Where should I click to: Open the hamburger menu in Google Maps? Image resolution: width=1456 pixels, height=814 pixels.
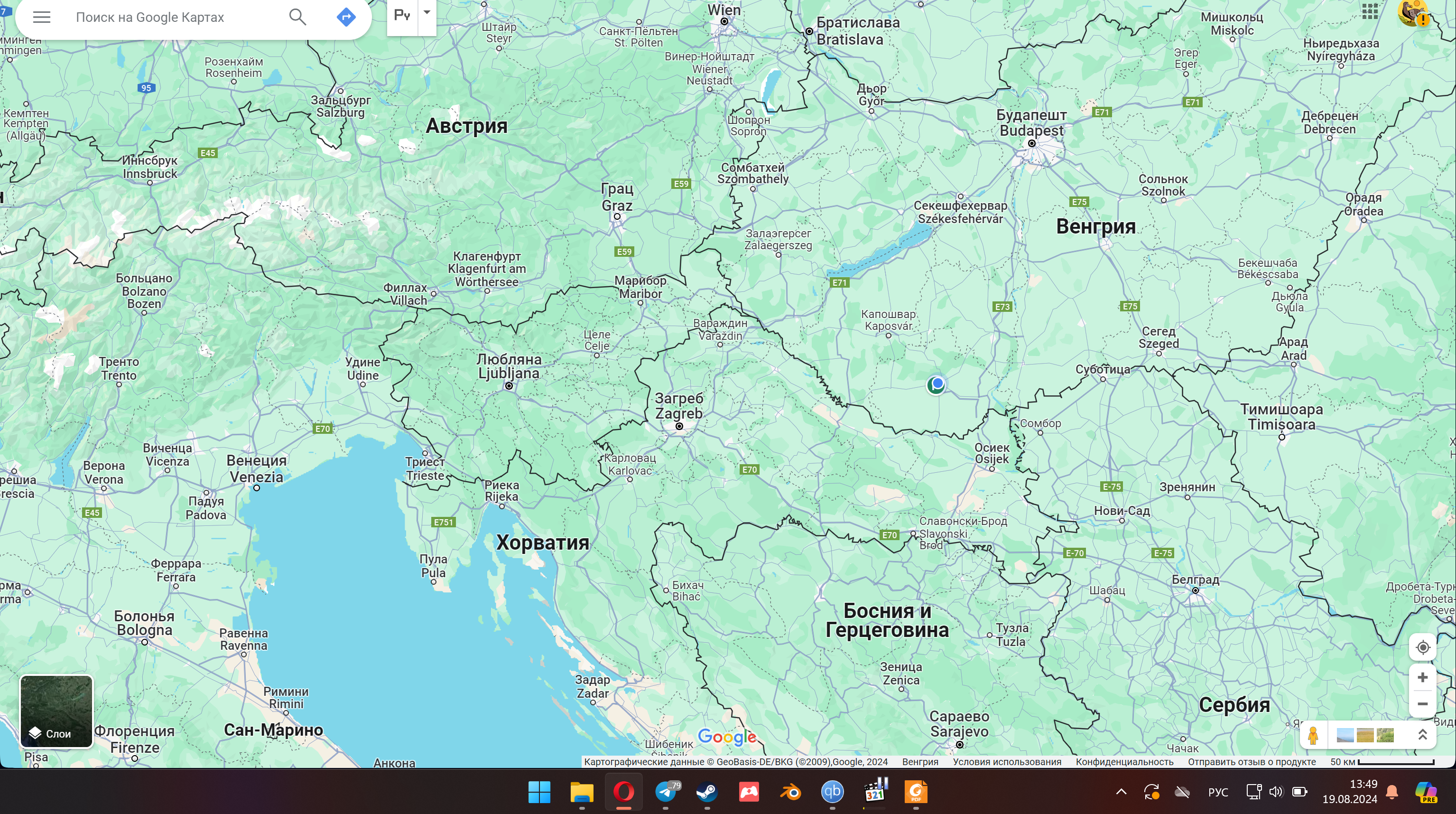click(41, 17)
